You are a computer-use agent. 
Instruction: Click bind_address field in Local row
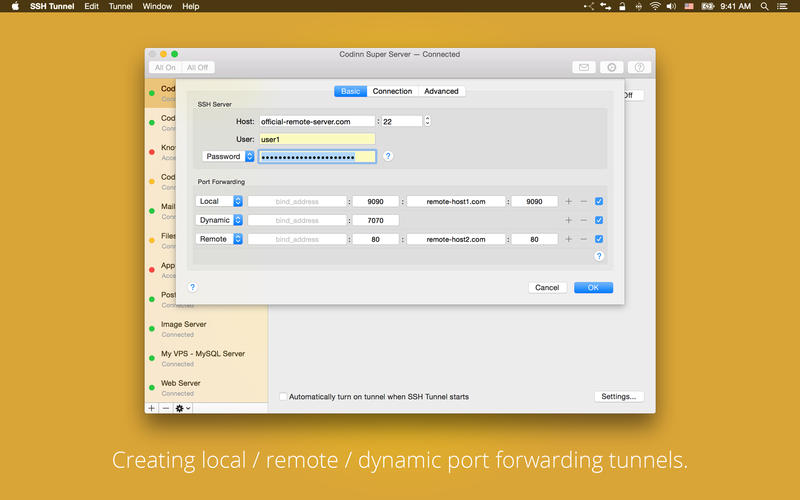coord(297,202)
